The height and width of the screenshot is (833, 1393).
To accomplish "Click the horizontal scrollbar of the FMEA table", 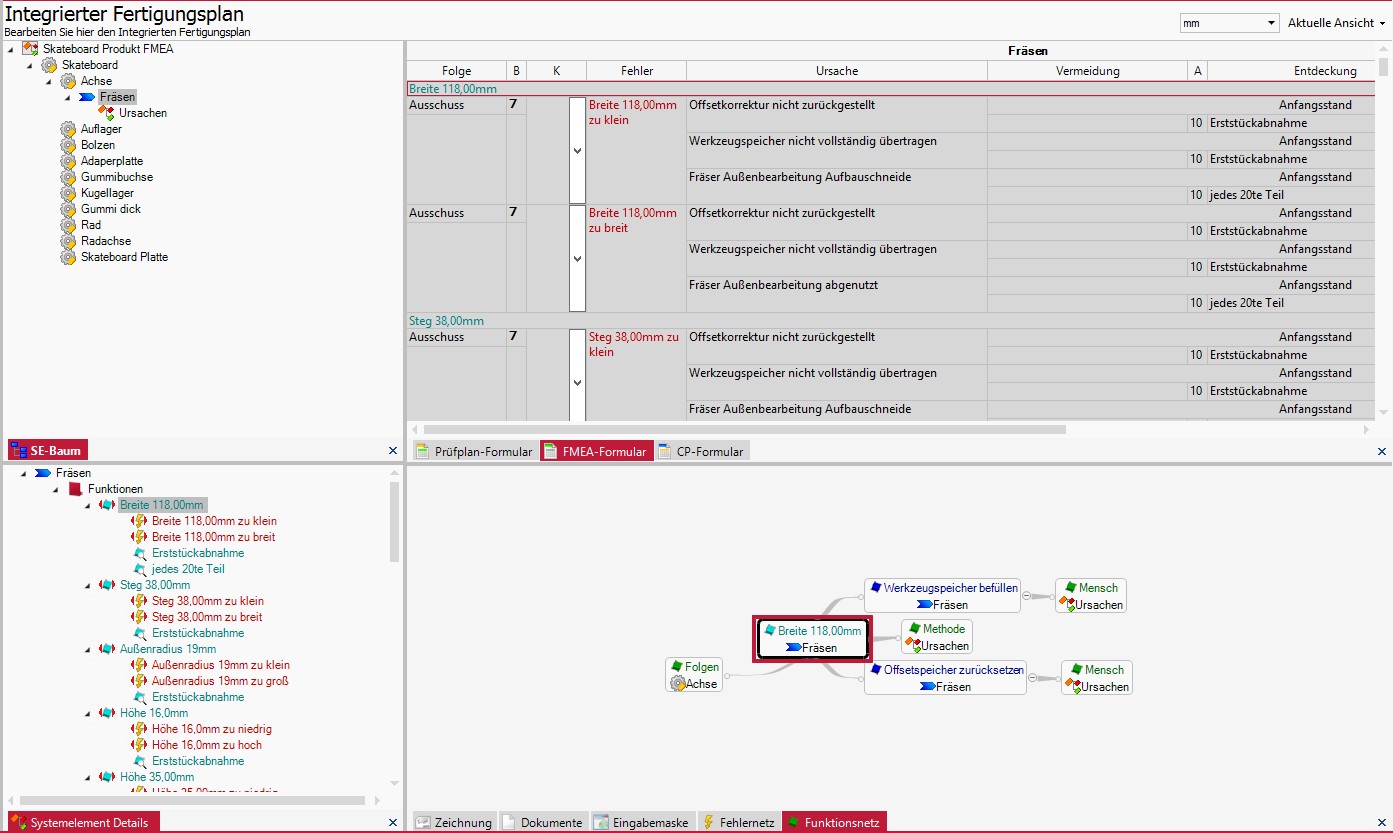I will [x=740, y=429].
